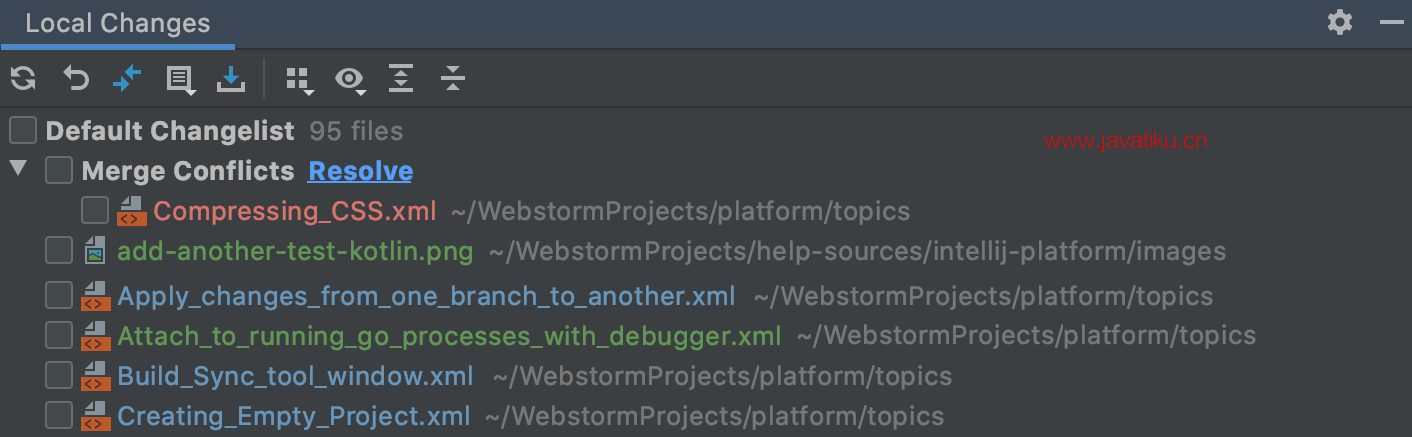Screen dimensions: 1412x437
Task: Tick the Merge Conflicts checkbox
Action: pyautogui.click(x=59, y=171)
